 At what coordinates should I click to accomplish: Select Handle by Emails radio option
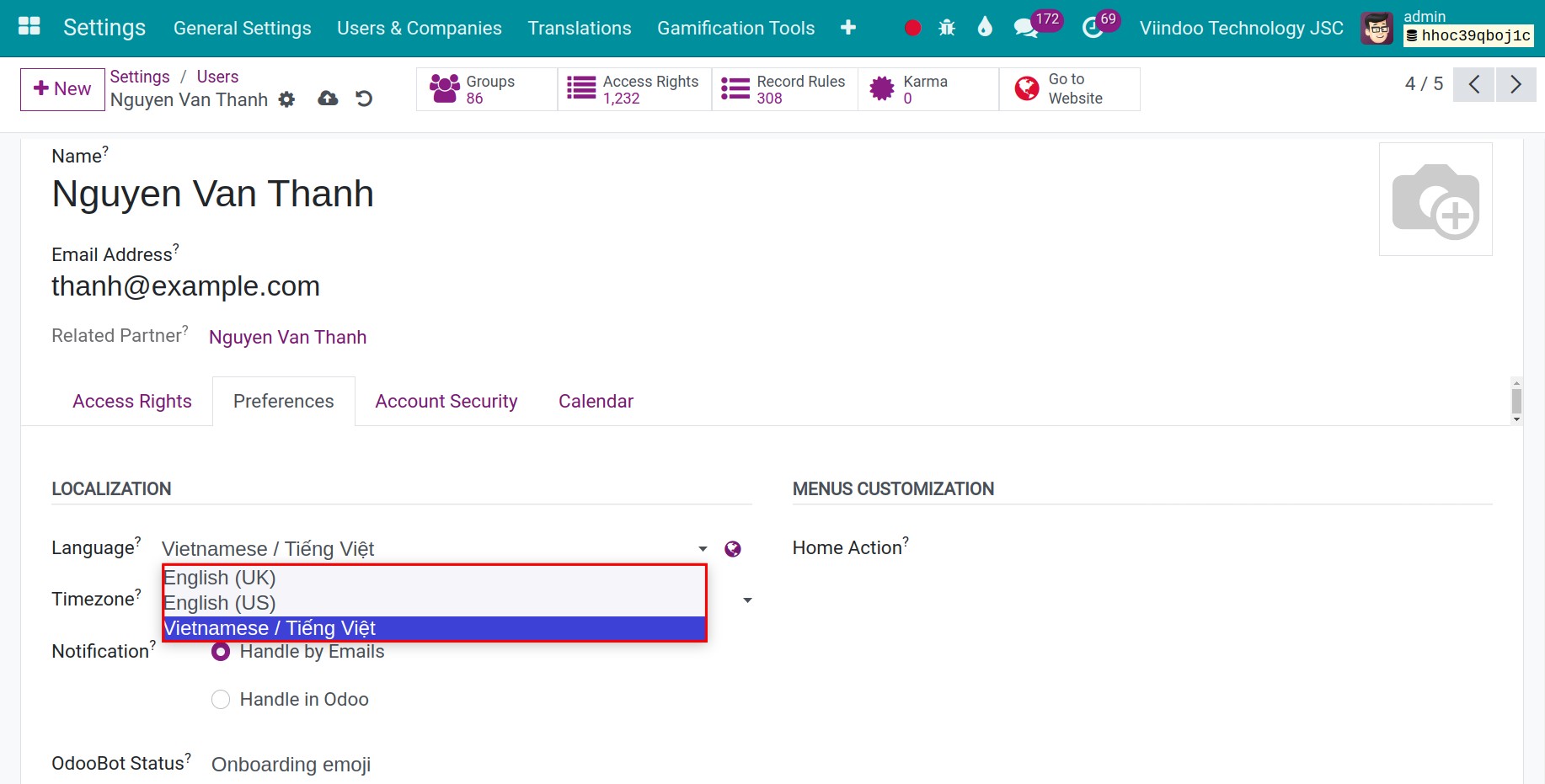221,652
